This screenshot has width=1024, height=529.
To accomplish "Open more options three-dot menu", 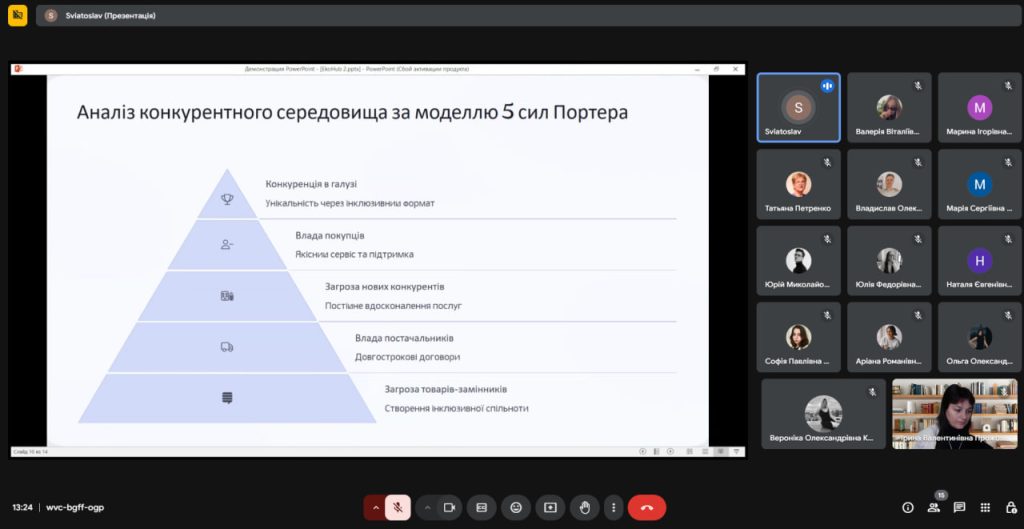I will point(613,507).
